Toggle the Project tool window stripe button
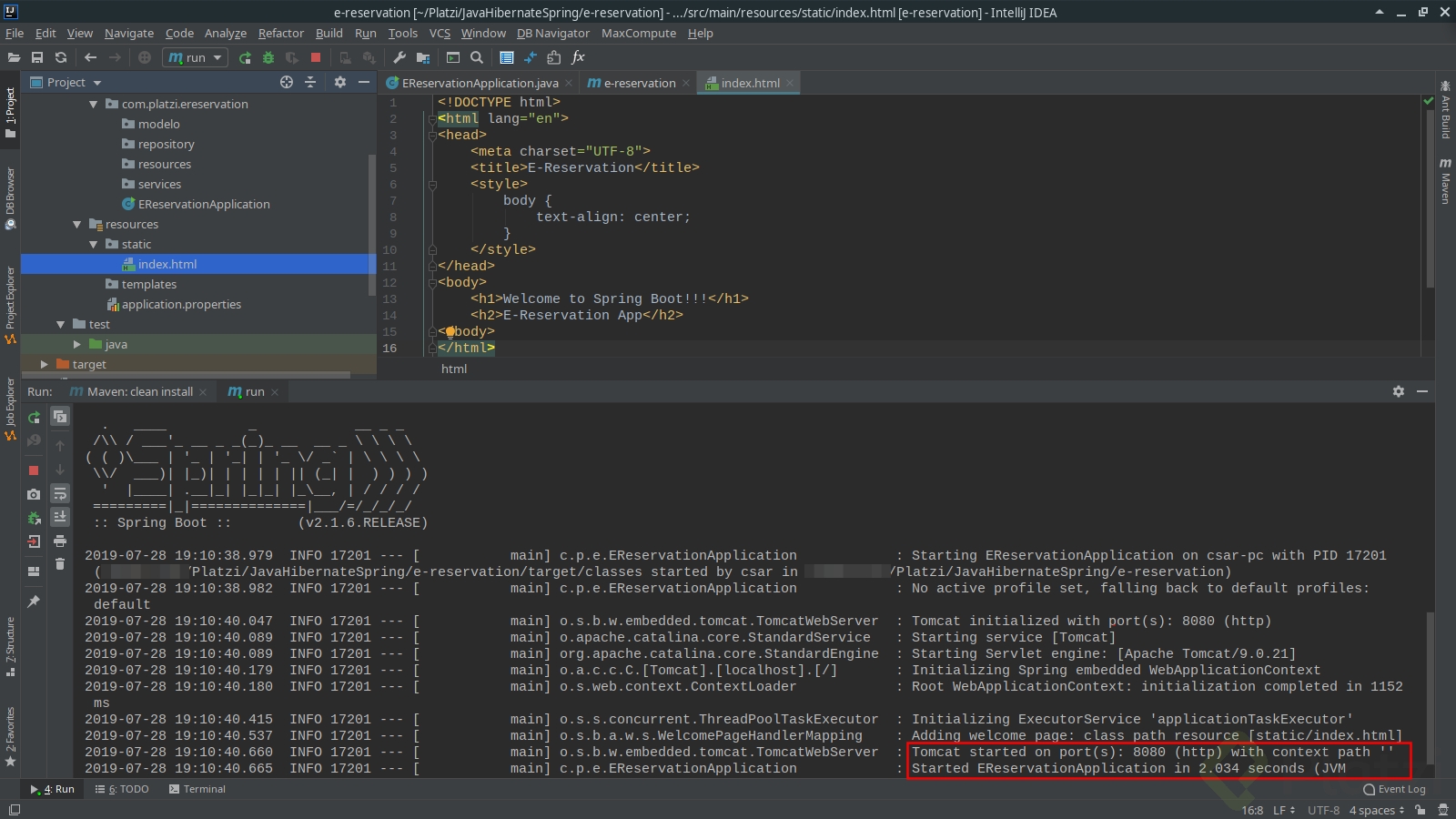The width and height of the screenshot is (1456, 819). click(x=10, y=112)
